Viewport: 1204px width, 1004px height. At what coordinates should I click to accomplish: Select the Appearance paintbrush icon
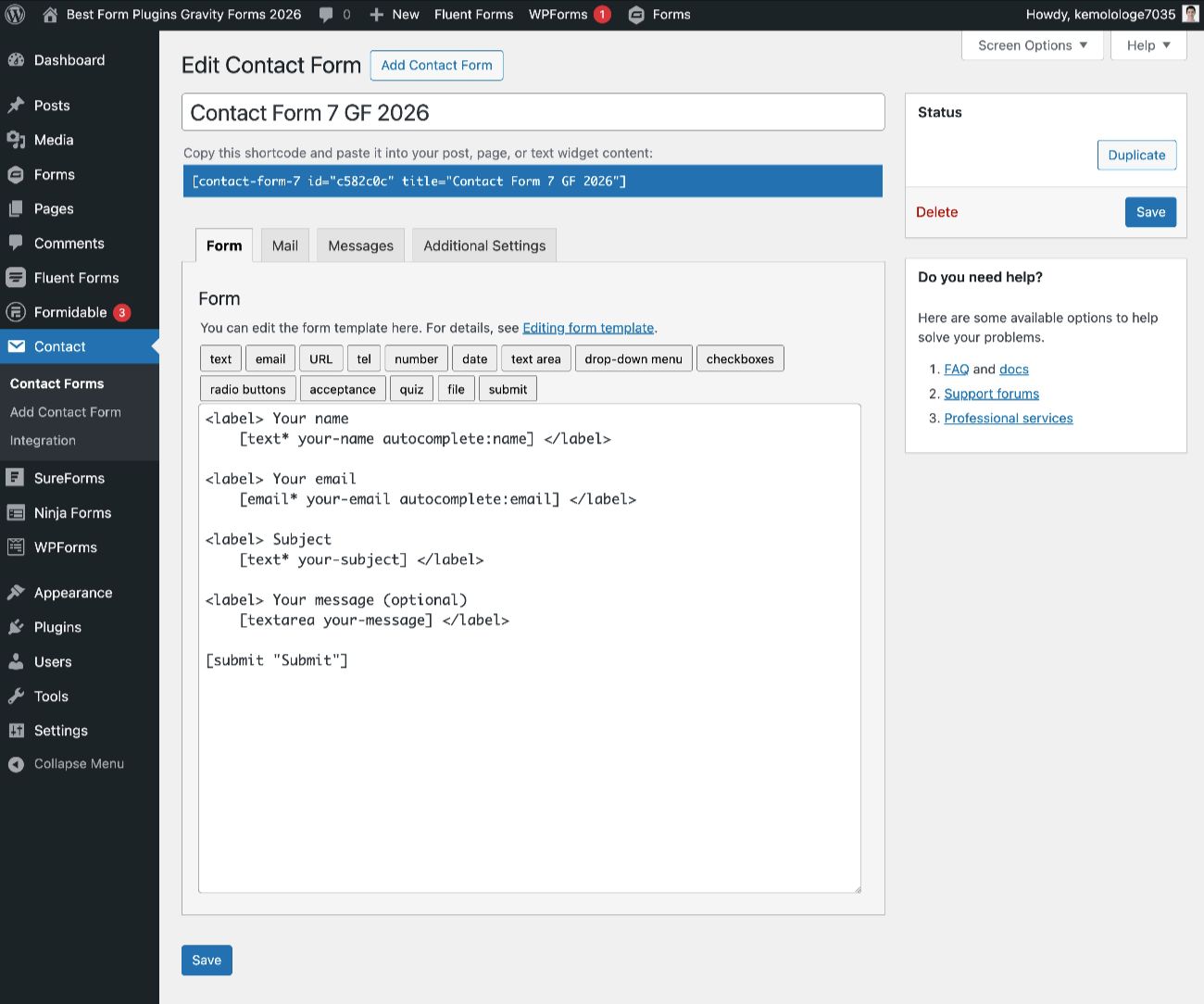17,592
